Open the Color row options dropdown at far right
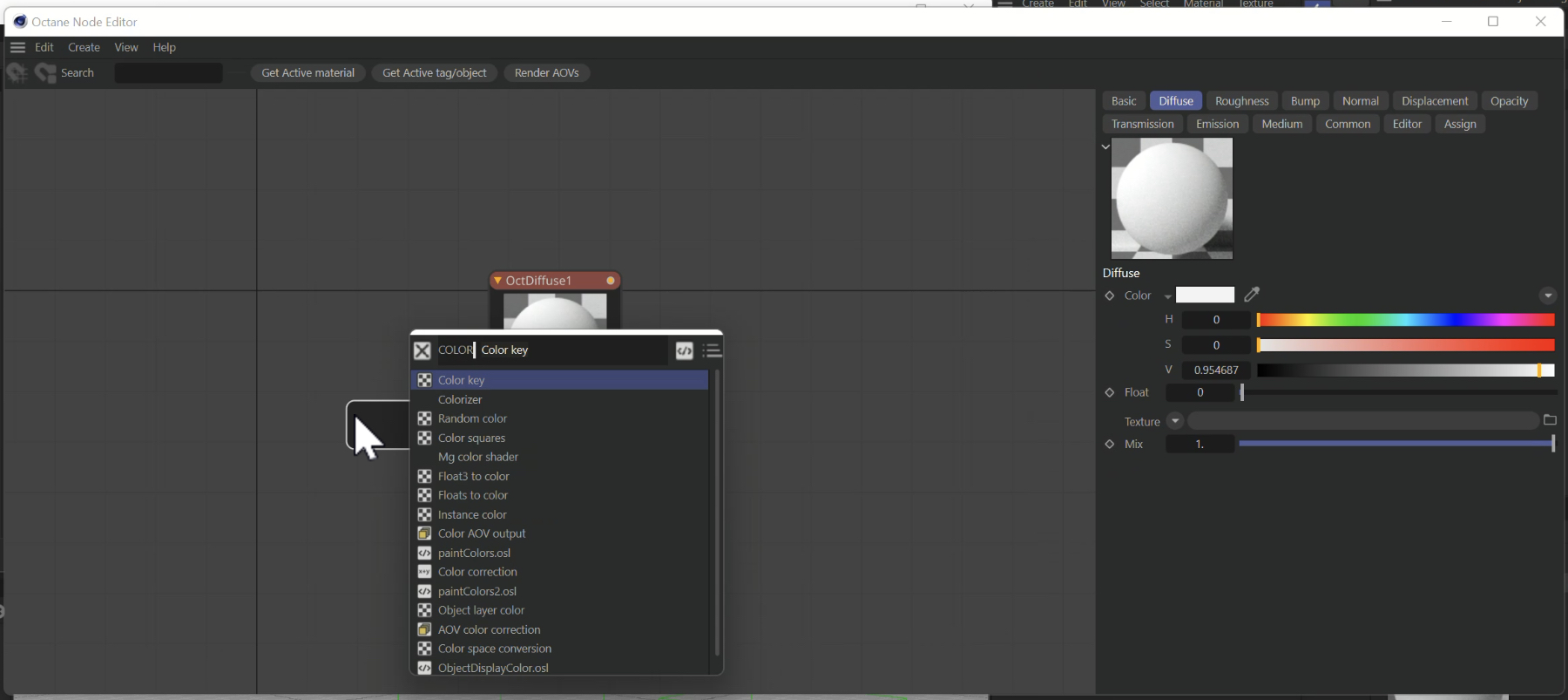This screenshot has height=700, width=1568. (1548, 296)
